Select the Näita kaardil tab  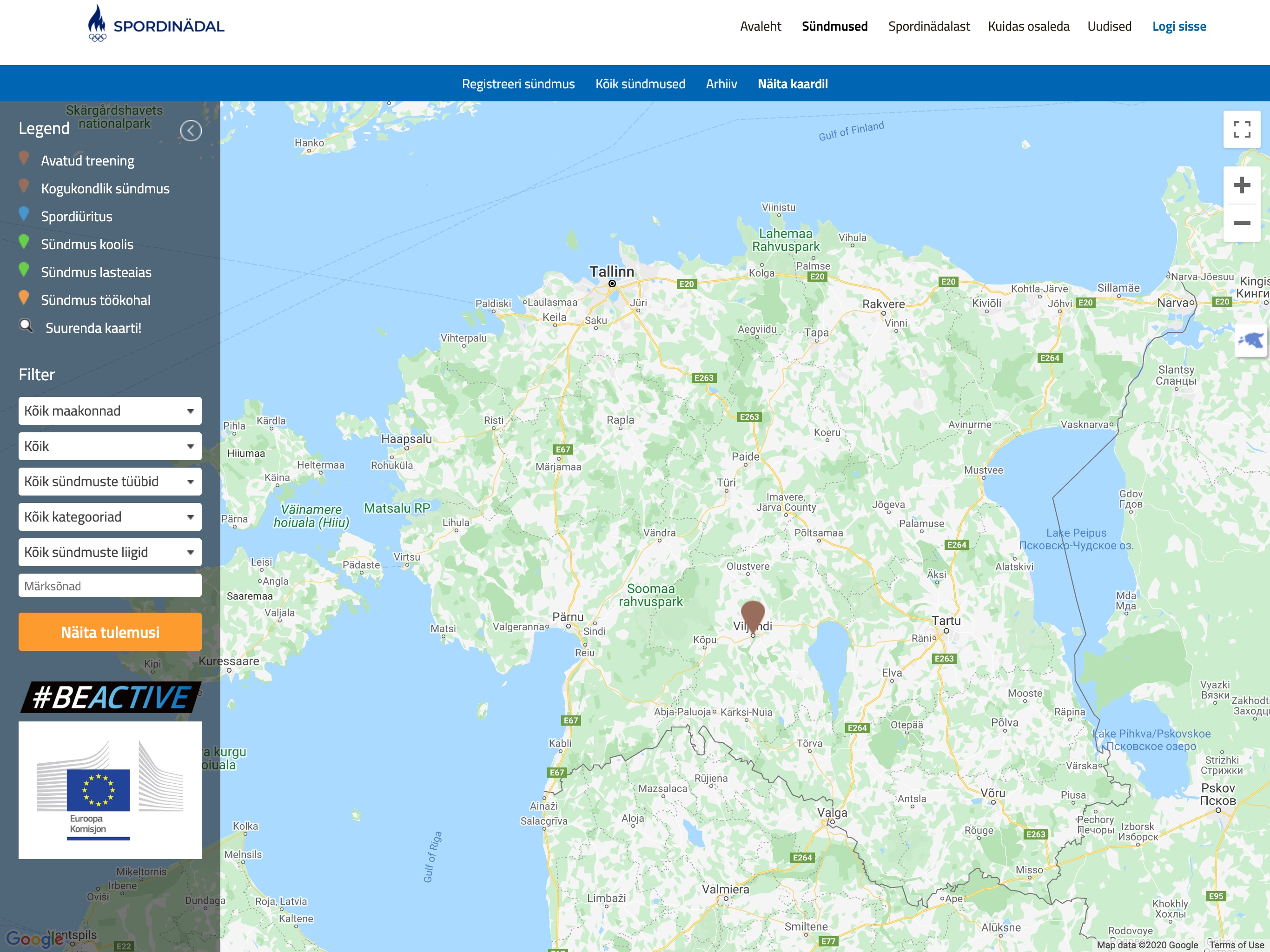(792, 84)
